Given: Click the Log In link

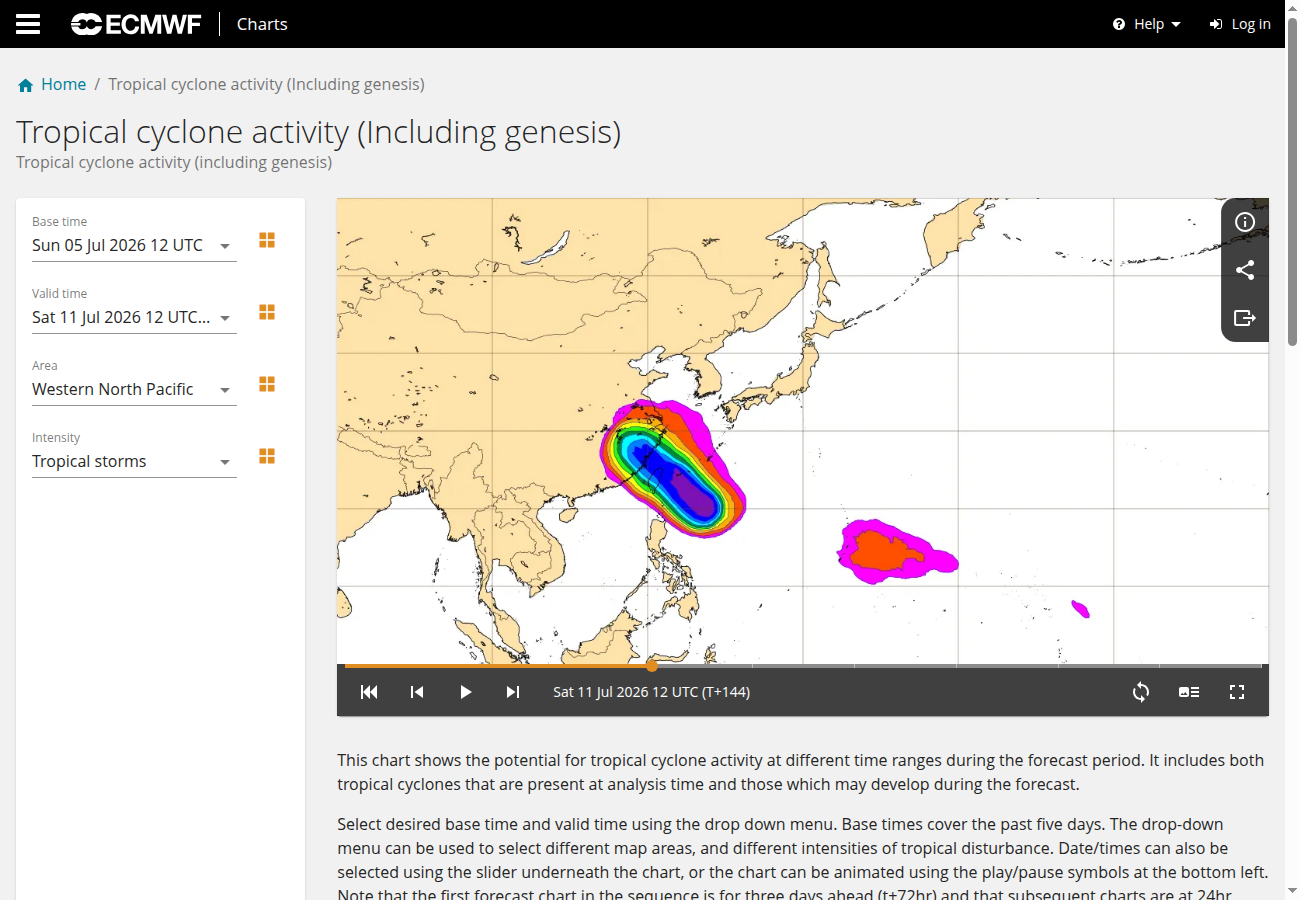Looking at the screenshot, I should (x=1240, y=24).
